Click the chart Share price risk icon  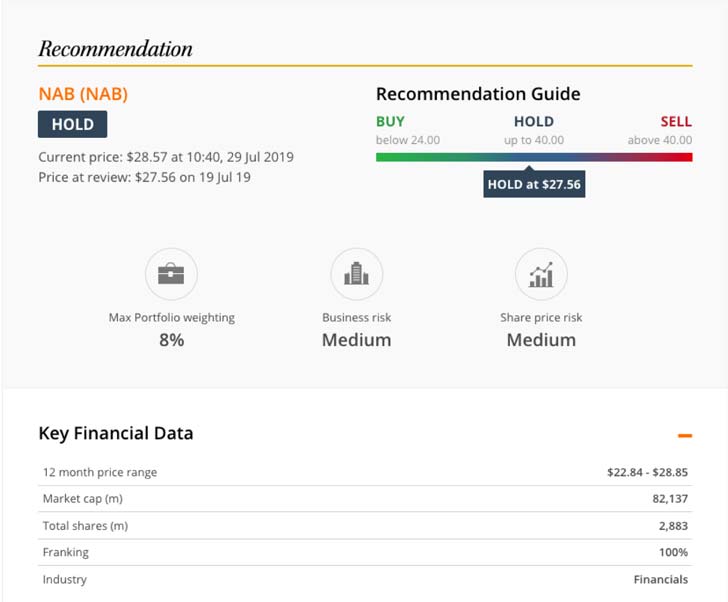(x=541, y=274)
